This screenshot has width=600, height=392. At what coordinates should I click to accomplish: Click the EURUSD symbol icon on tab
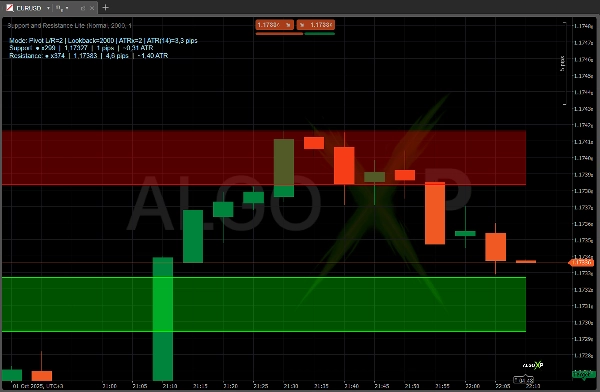tap(10, 8)
